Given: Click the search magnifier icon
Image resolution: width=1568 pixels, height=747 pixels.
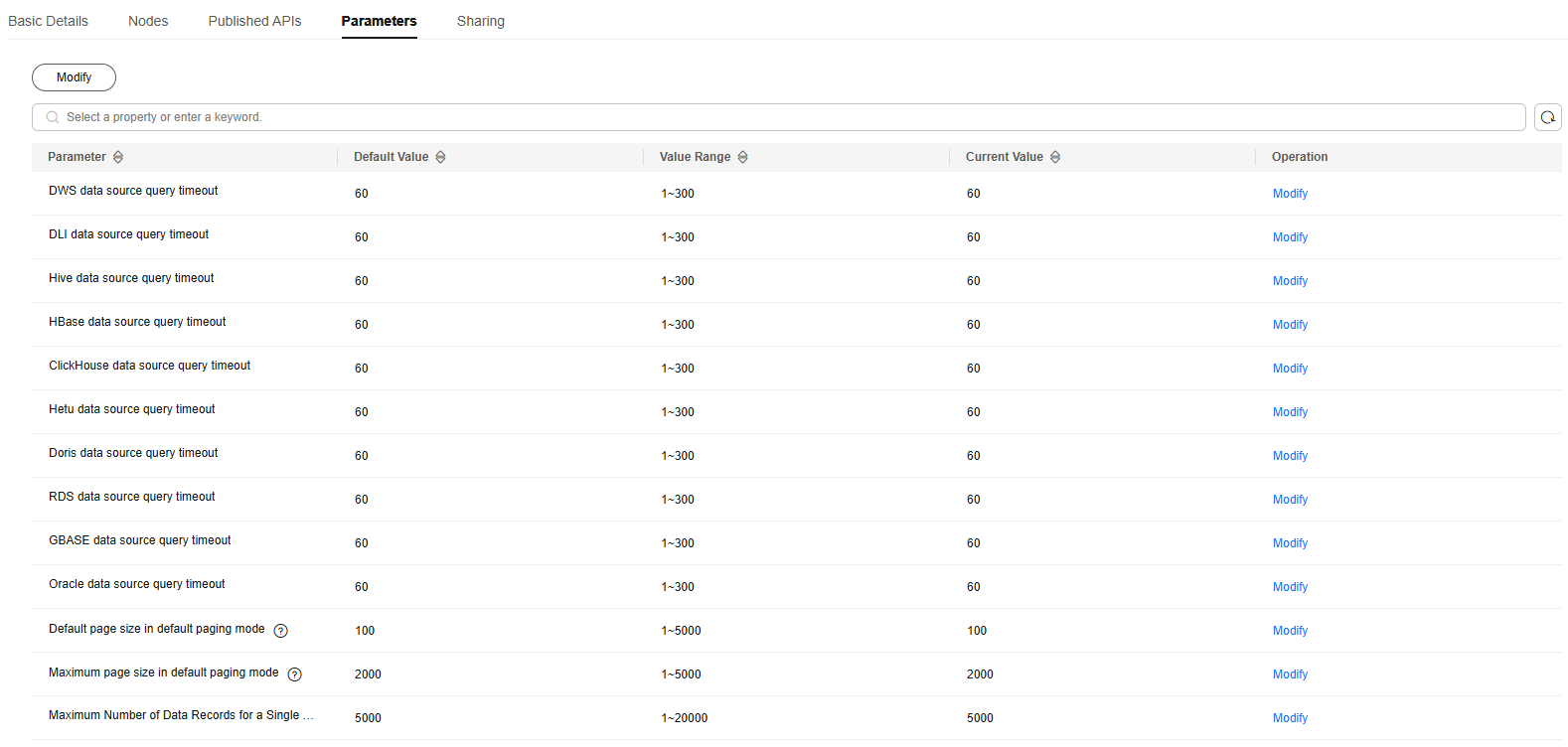Looking at the screenshot, I should [x=53, y=117].
